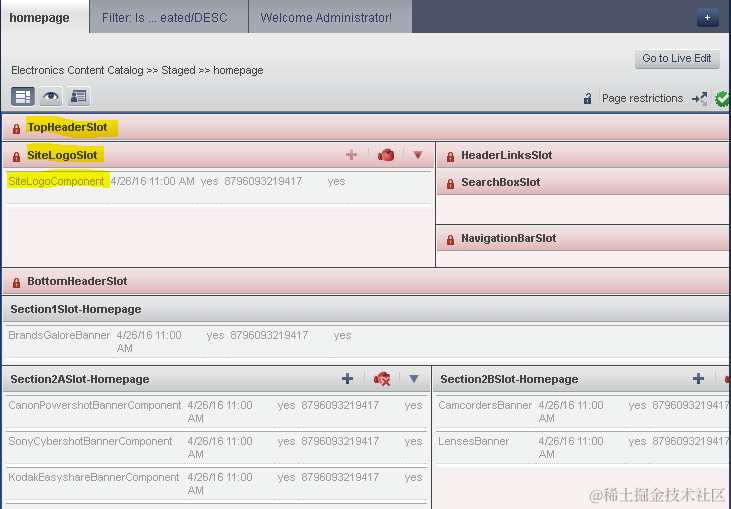Click ID 8796093219417 in CanonPowershotBannerComponent row
The height and width of the screenshot is (509, 731).
340,405
